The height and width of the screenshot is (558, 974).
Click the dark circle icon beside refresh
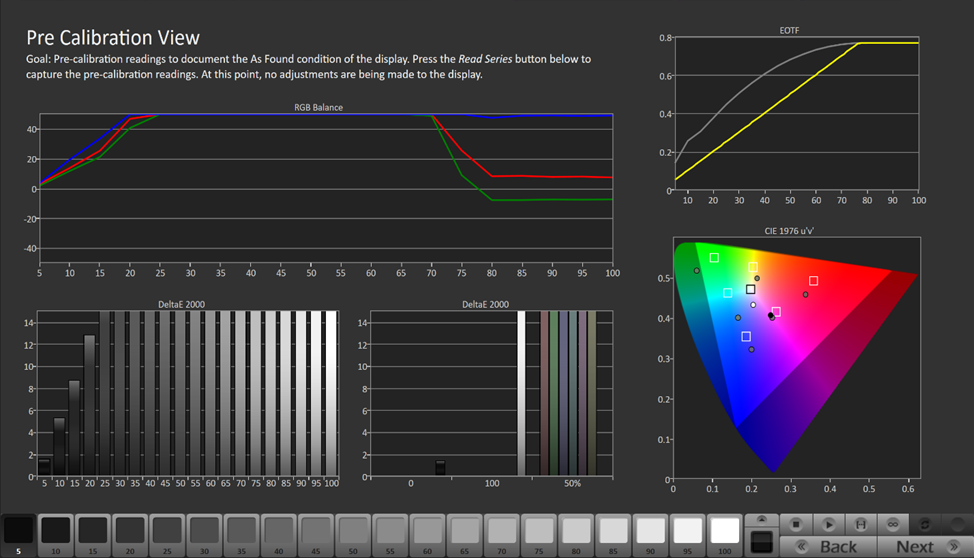958,524
